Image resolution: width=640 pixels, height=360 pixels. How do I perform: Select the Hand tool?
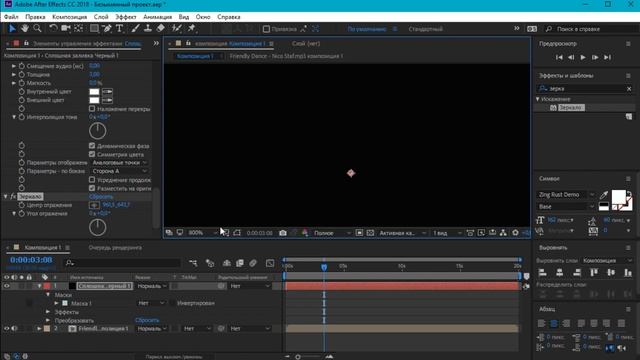25,28
